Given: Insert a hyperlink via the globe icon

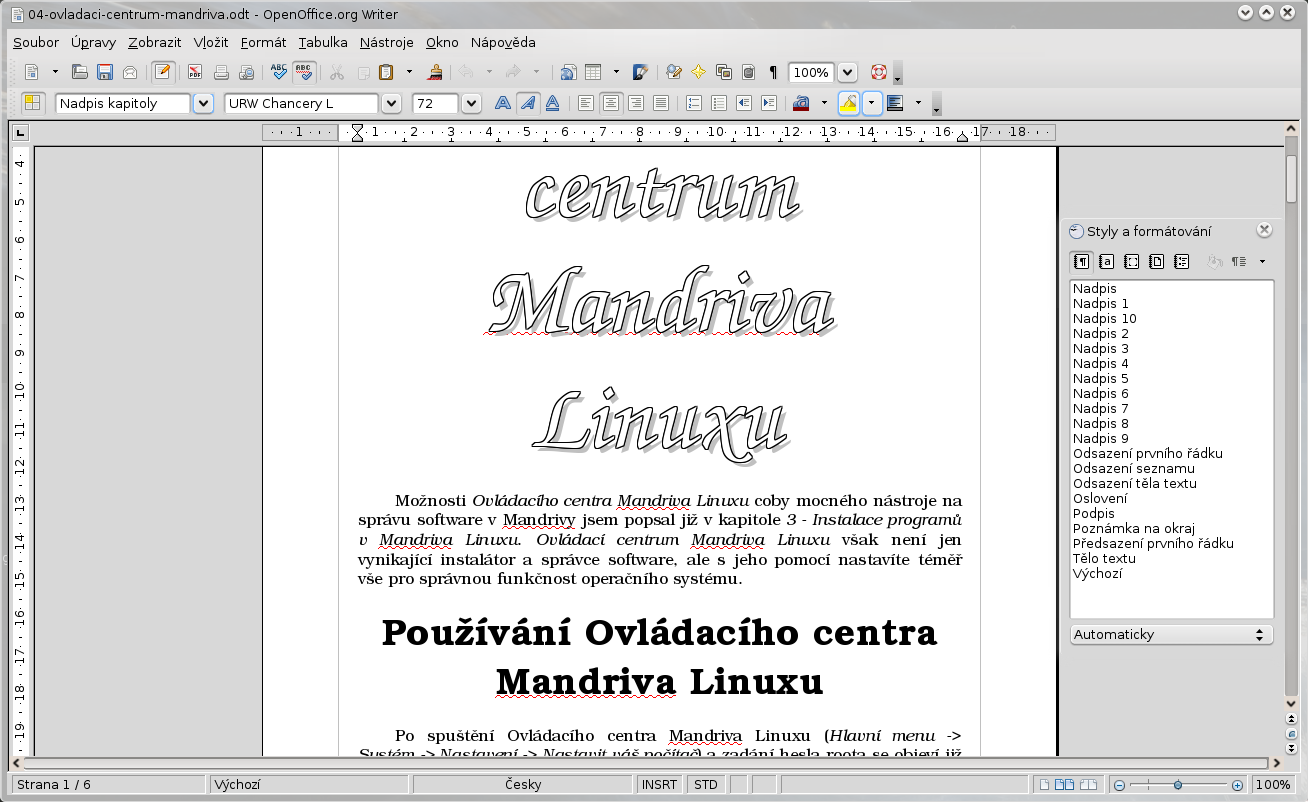Looking at the screenshot, I should point(568,72).
